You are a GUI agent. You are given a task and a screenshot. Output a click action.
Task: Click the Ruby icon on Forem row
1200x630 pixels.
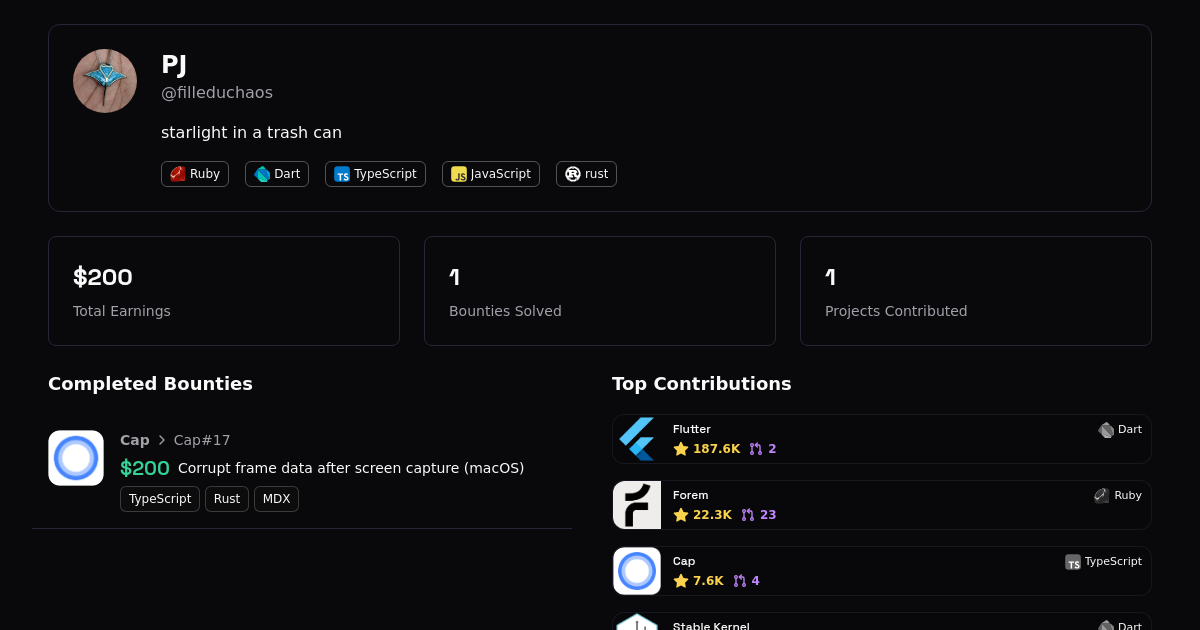1102,496
